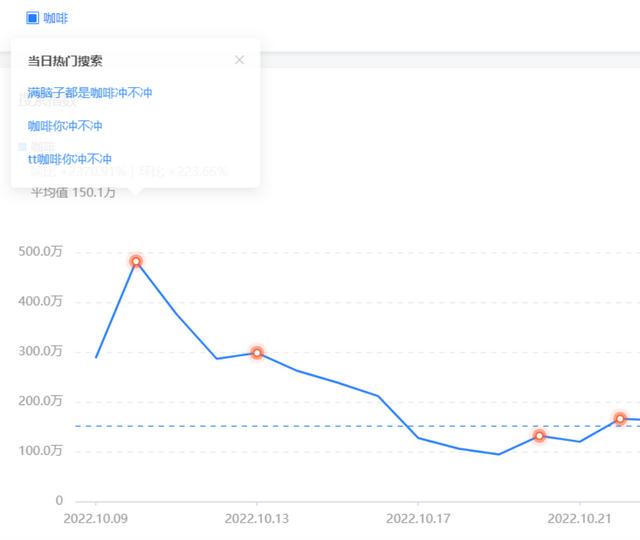Click the hot-search marker above 2022.10.13
This screenshot has height=540, width=640.
tap(257, 353)
